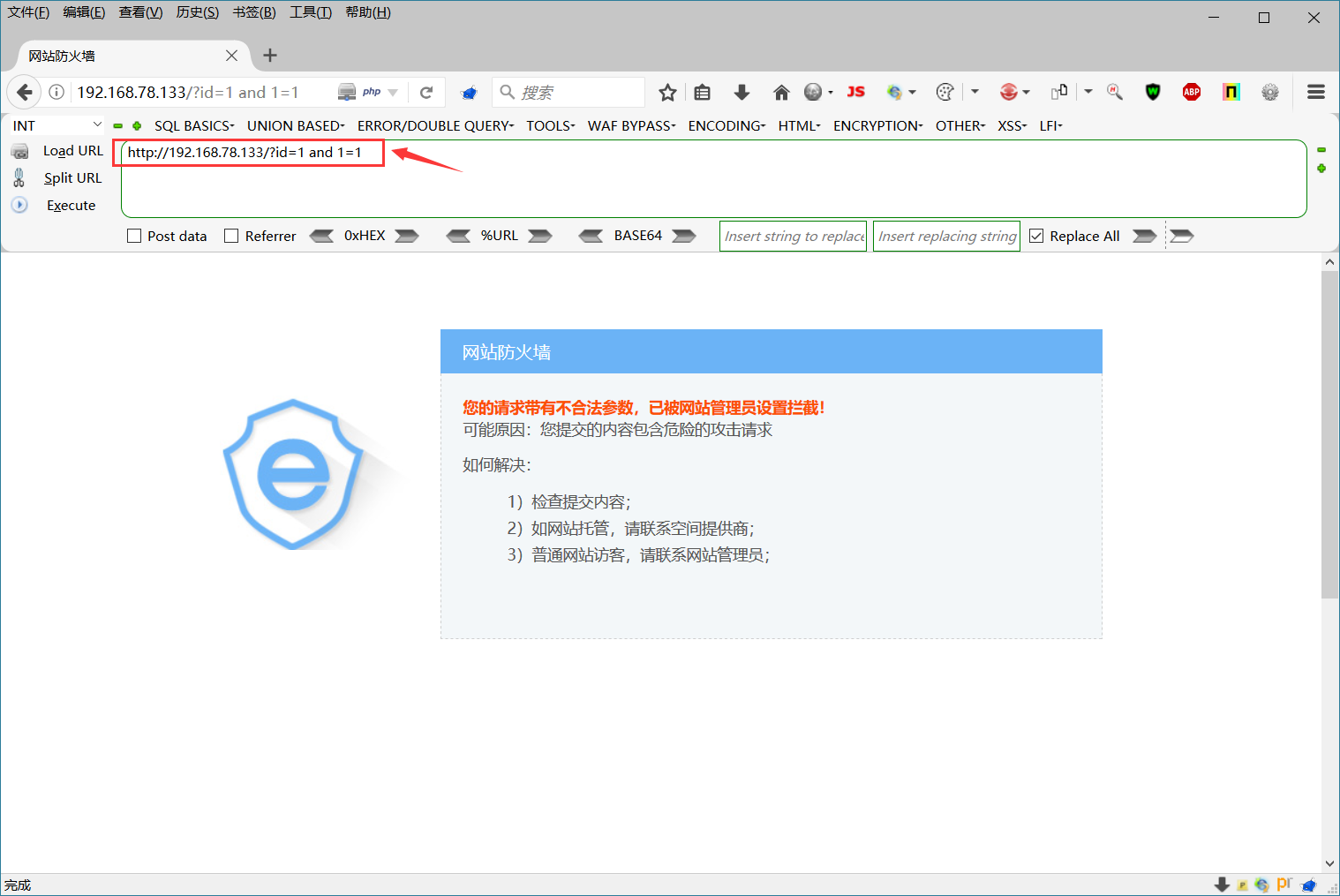This screenshot has height=896, width=1340.
Task: Open a new tab with plus button
Action: [x=270, y=56]
